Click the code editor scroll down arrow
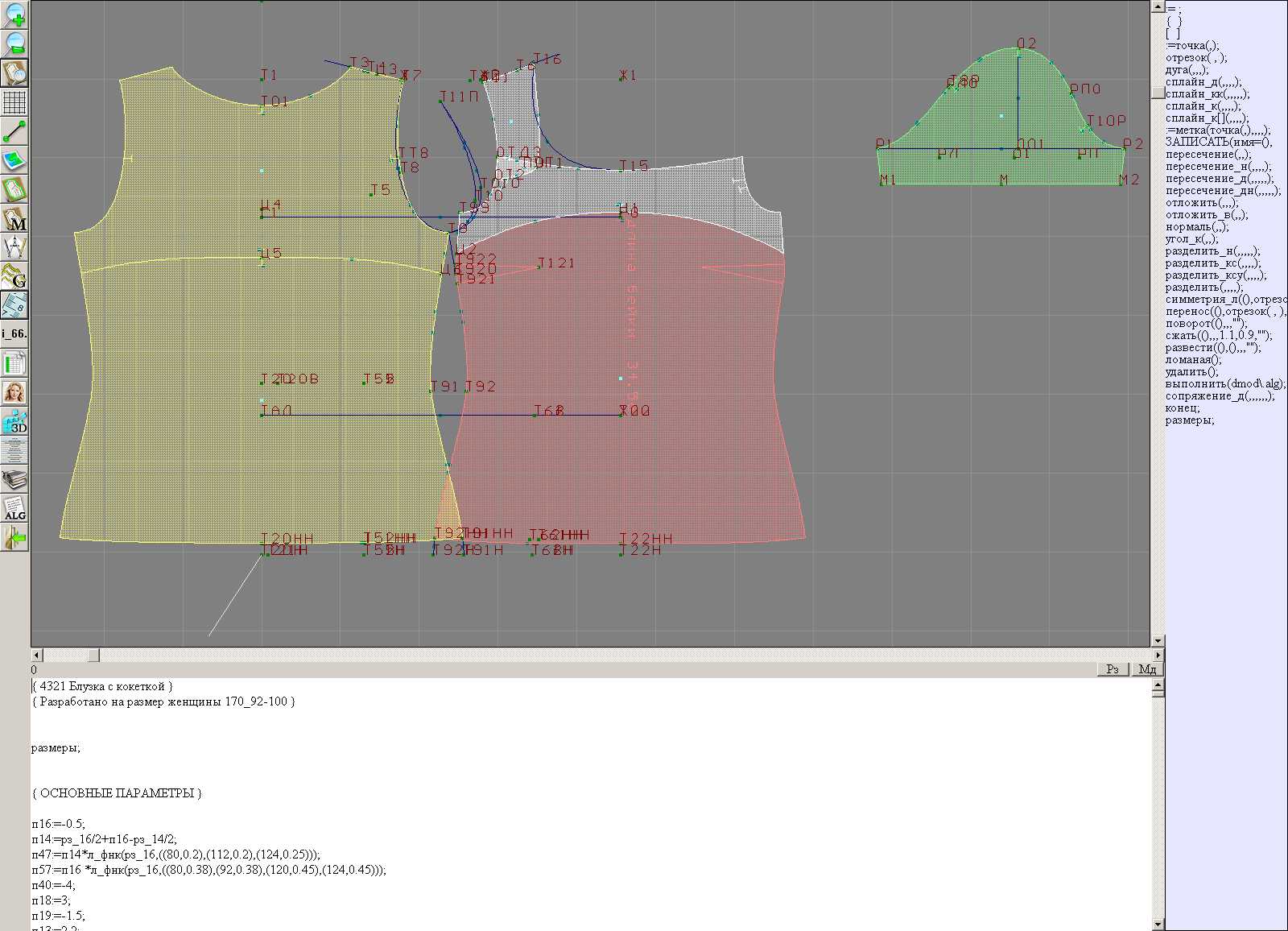The image size is (1288, 931). coord(1158,924)
